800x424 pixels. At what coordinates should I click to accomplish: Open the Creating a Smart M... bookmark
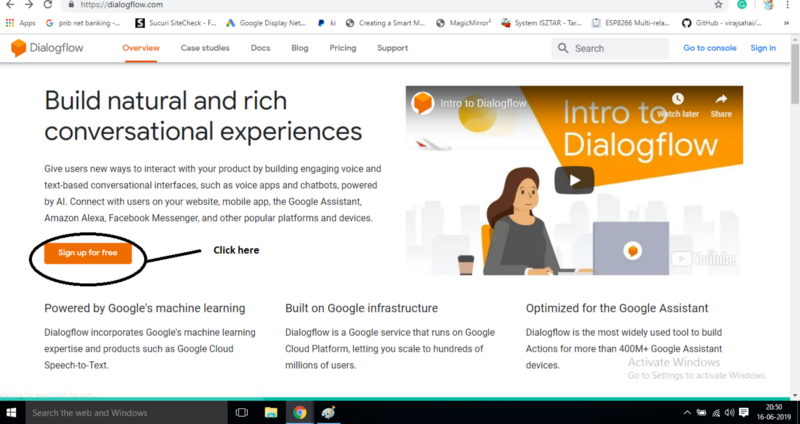pyautogui.click(x=385, y=23)
